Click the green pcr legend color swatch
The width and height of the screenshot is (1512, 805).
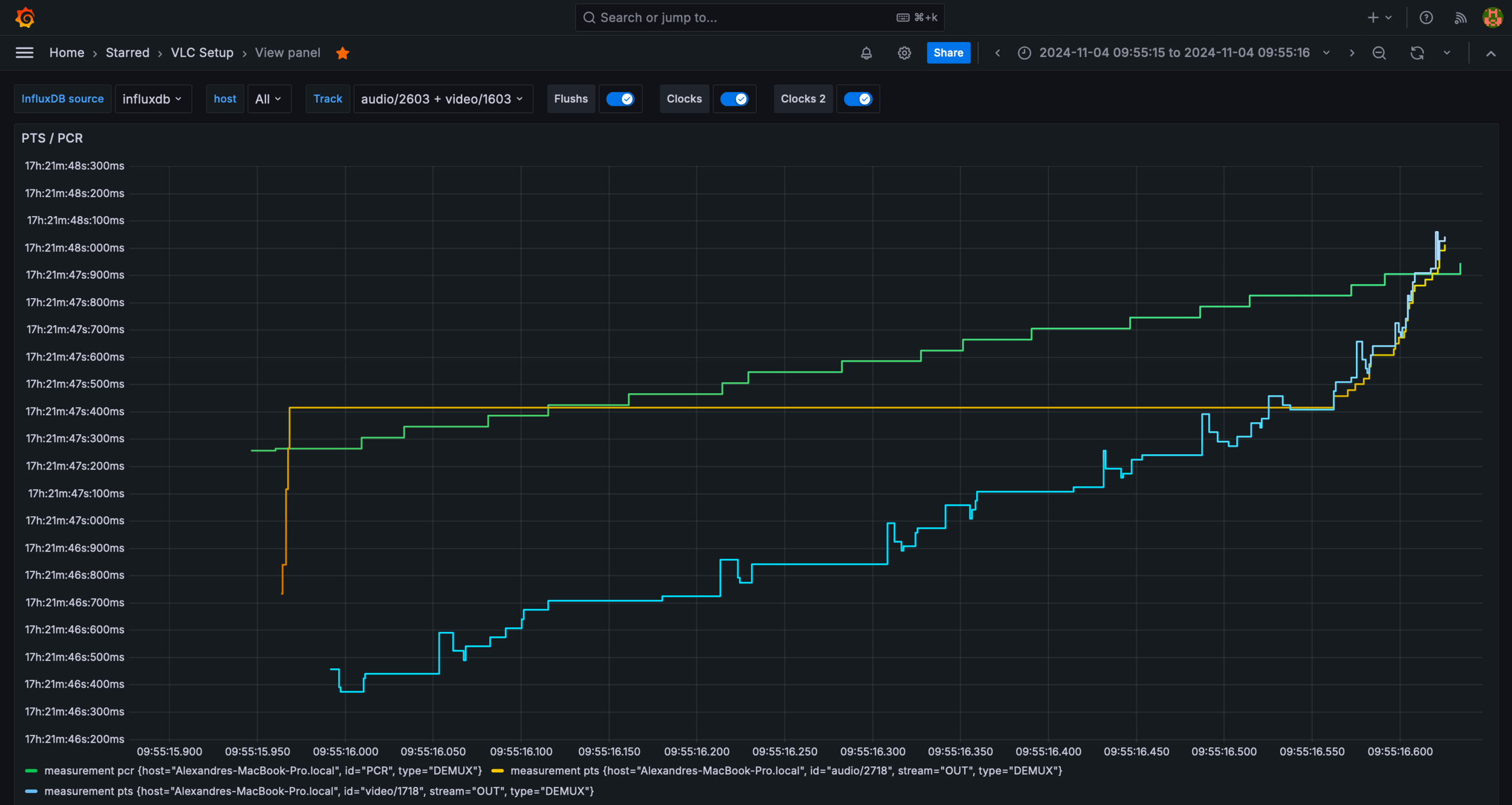[31, 771]
